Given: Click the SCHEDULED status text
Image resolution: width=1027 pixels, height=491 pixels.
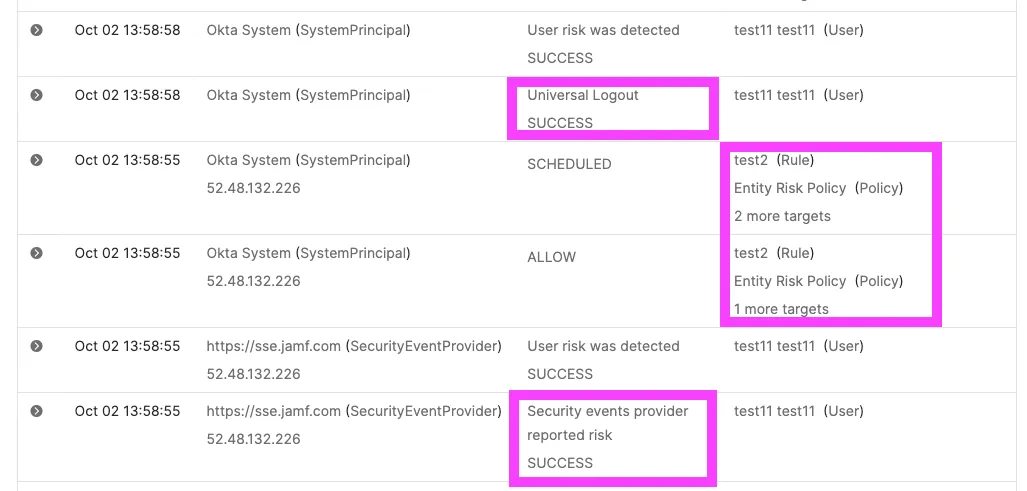Looking at the screenshot, I should click(569, 164).
